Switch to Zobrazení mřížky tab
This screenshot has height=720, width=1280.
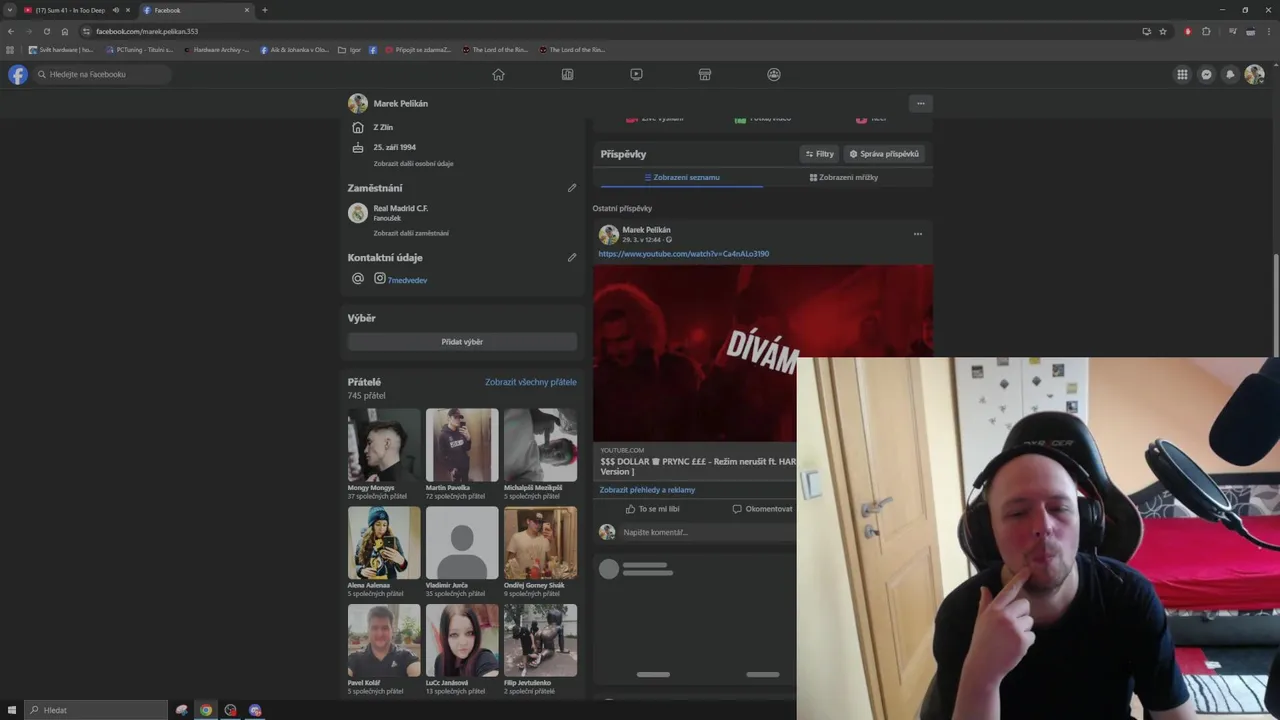point(844,177)
